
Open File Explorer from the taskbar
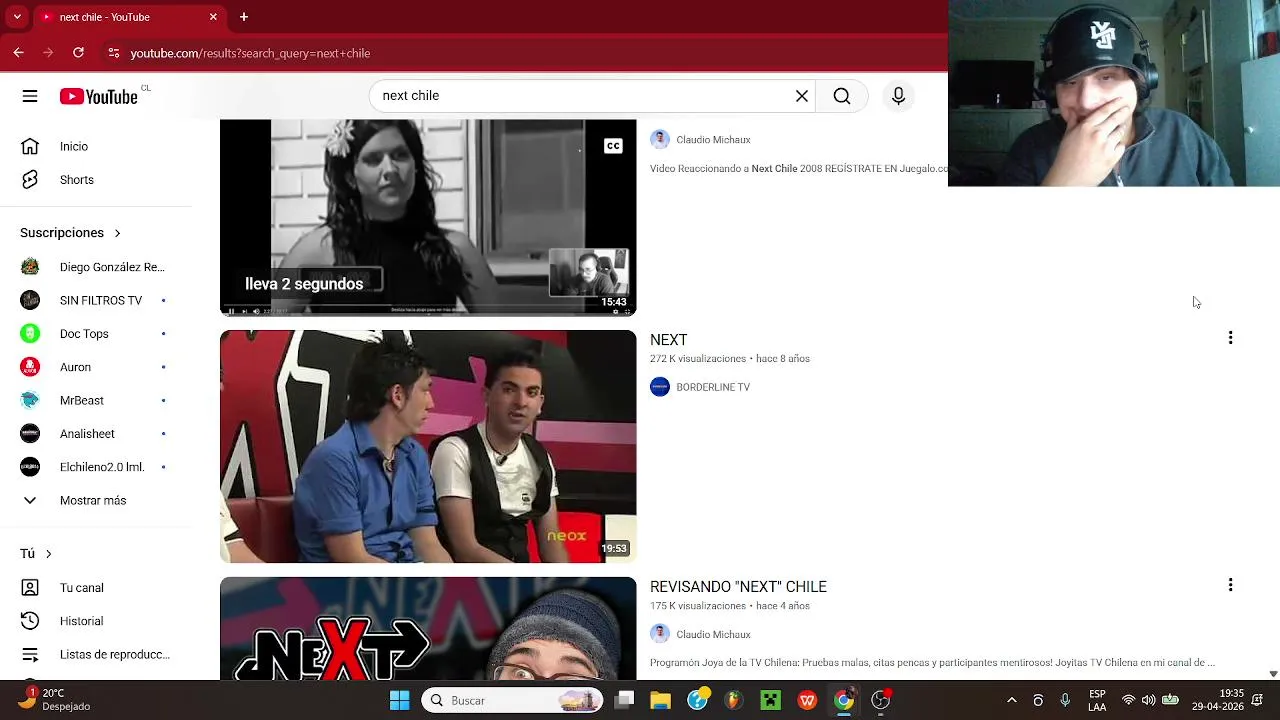(x=660, y=700)
